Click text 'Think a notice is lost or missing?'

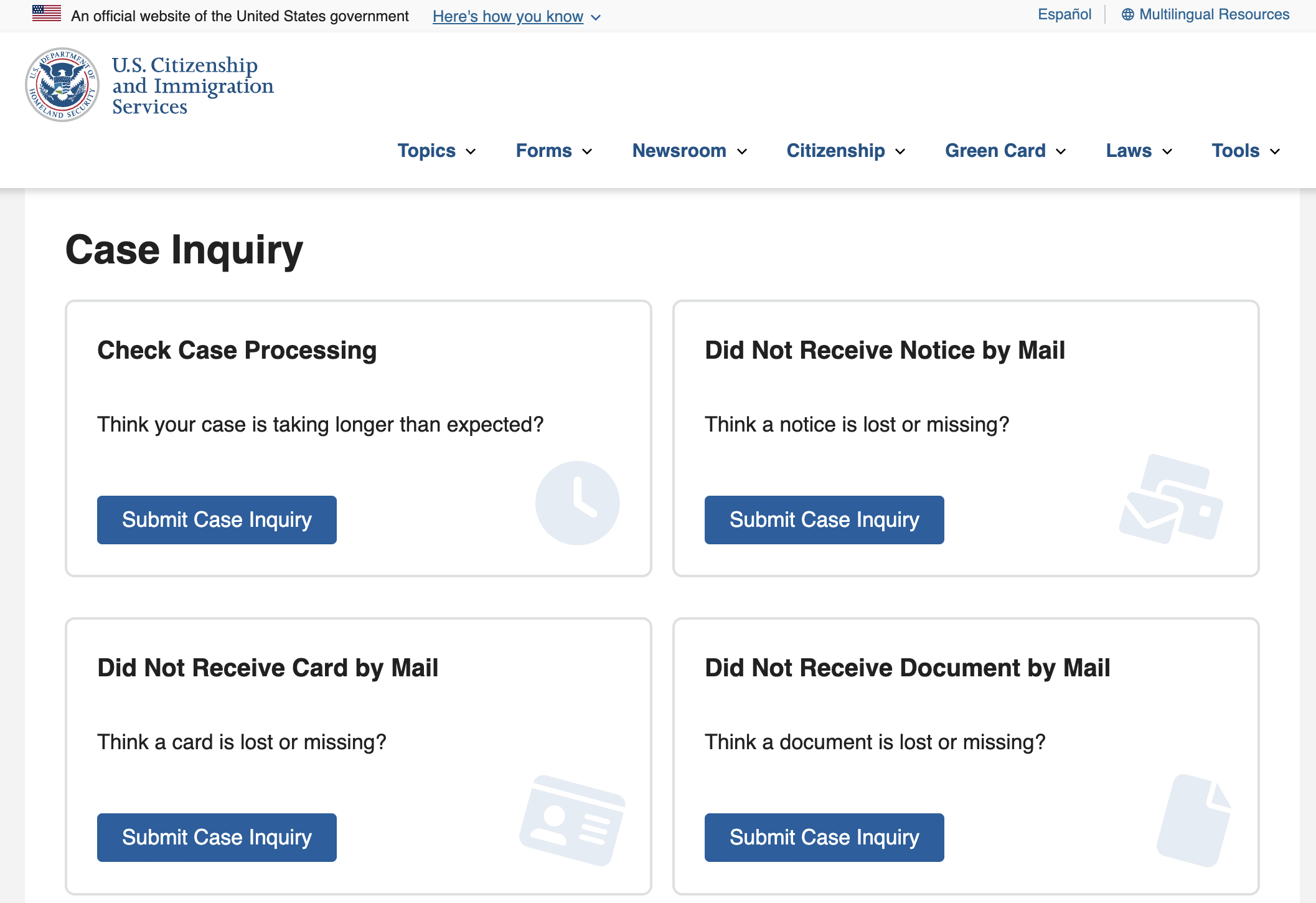pos(857,425)
